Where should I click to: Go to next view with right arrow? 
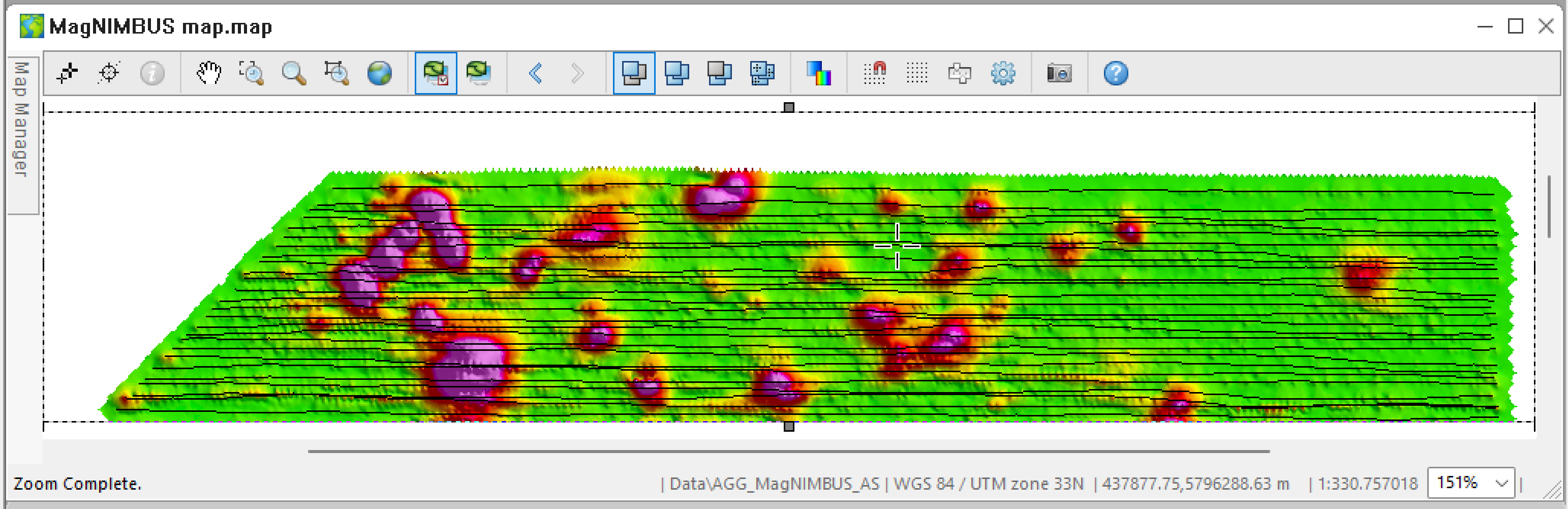tap(578, 73)
